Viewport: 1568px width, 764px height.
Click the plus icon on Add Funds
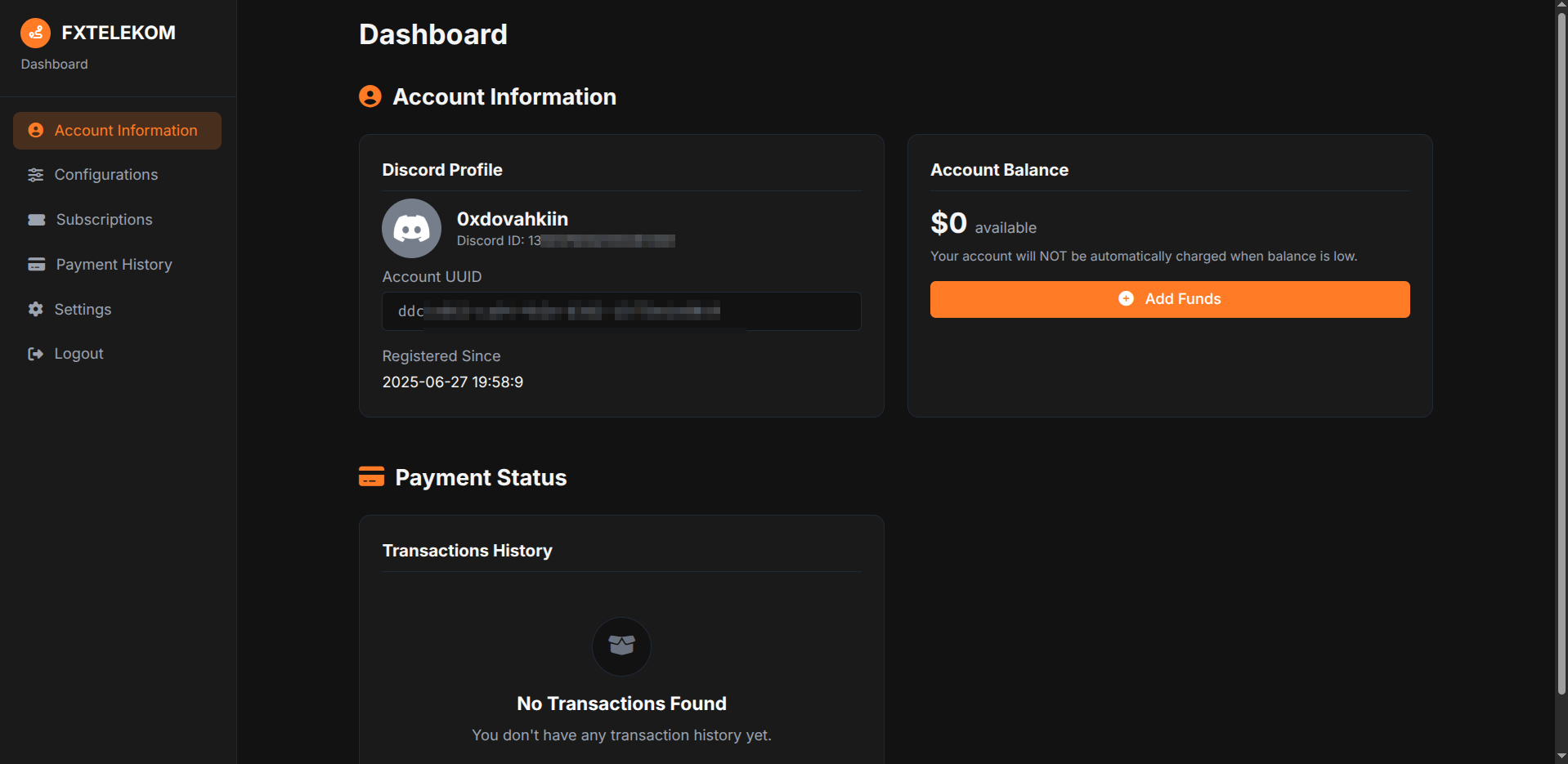pyautogui.click(x=1126, y=299)
